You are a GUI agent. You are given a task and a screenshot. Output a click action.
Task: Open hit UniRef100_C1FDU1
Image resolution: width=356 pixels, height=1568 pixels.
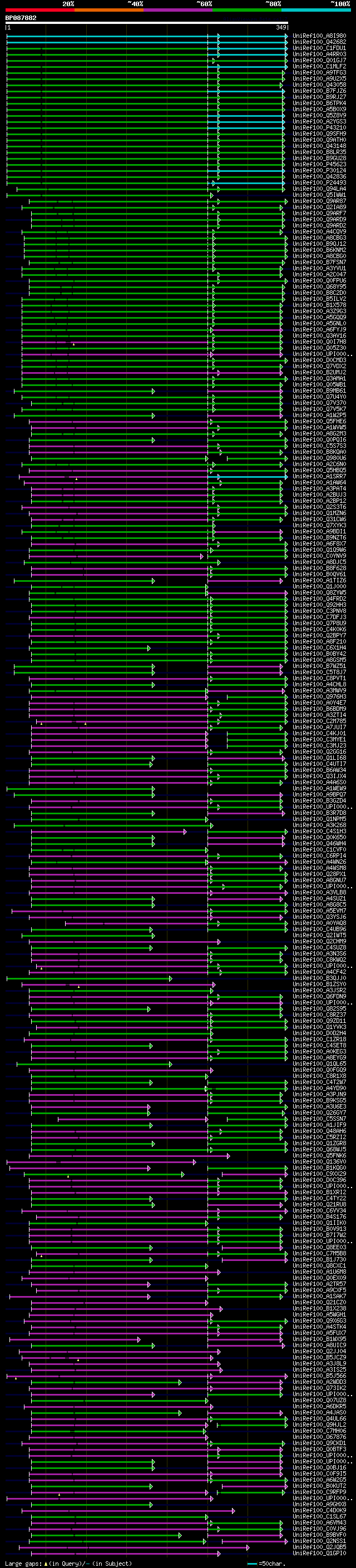pyautogui.click(x=319, y=48)
